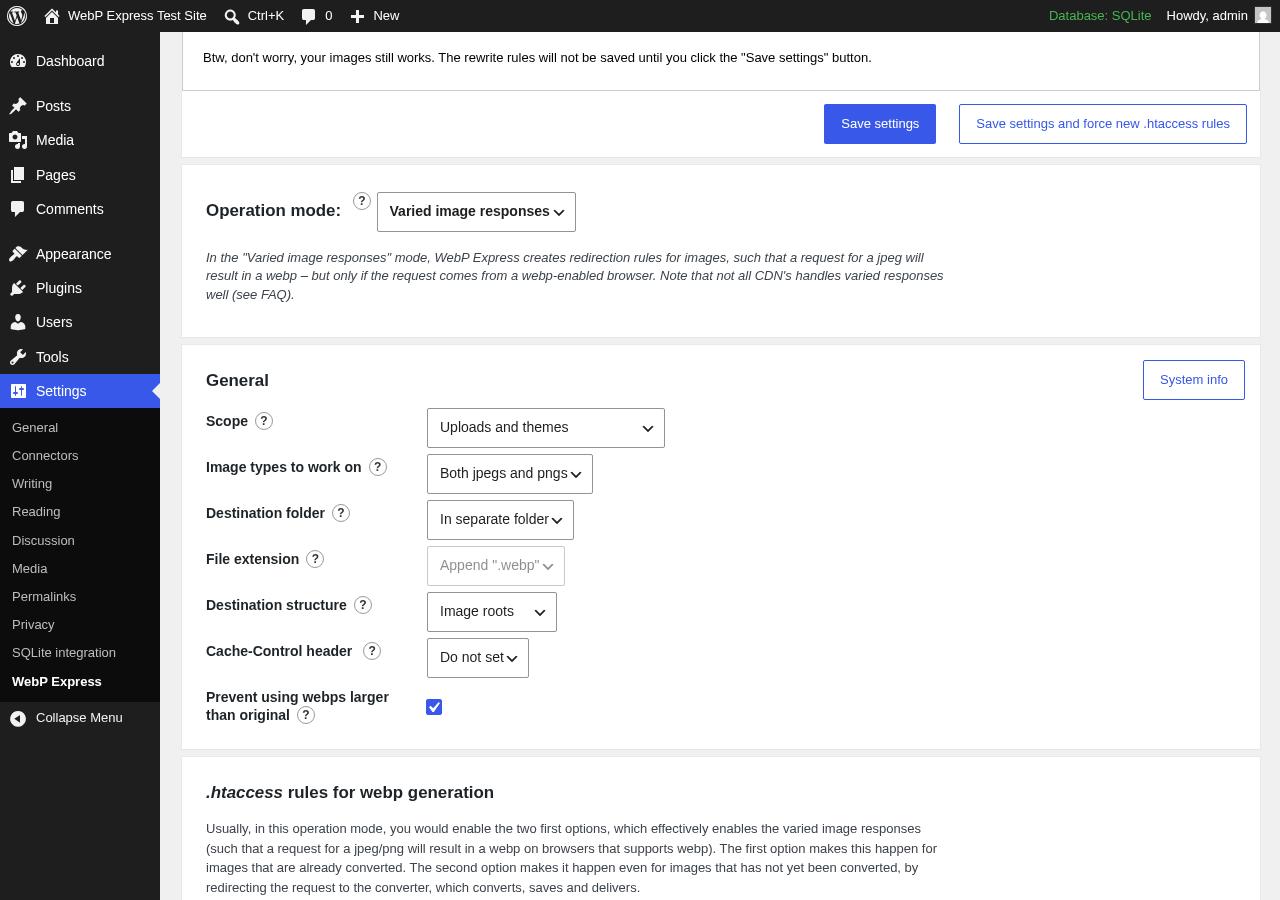This screenshot has width=1280, height=900.
Task: Open the Plugins menu item
Action: click(x=80, y=288)
